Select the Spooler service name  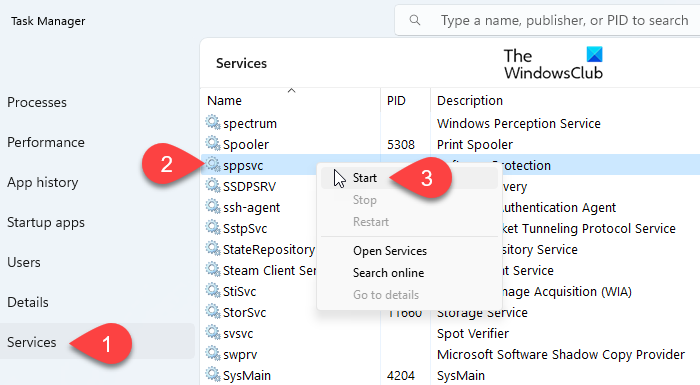[246, 145]
